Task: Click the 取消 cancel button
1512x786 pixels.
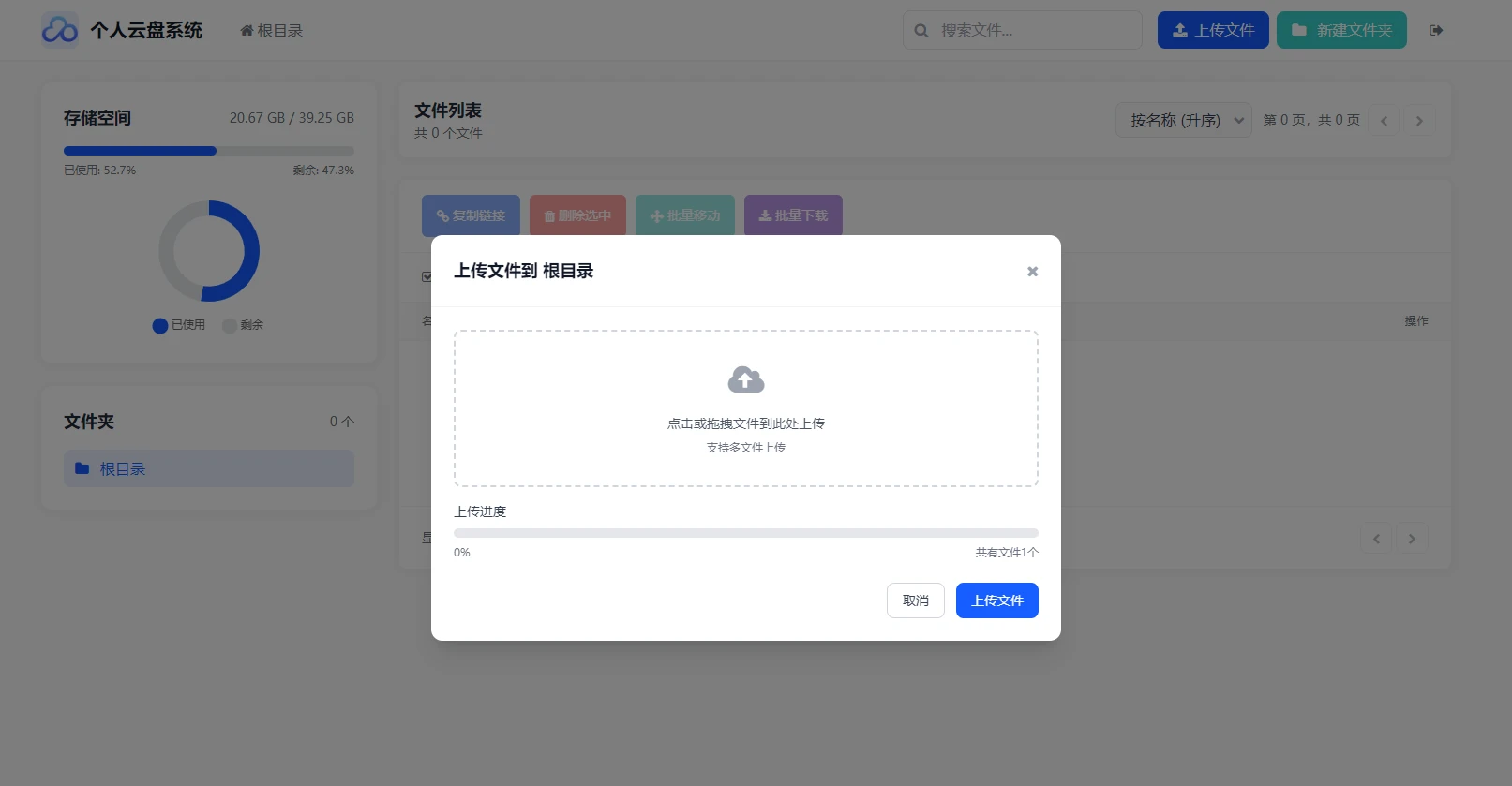Action: [916, 601]
